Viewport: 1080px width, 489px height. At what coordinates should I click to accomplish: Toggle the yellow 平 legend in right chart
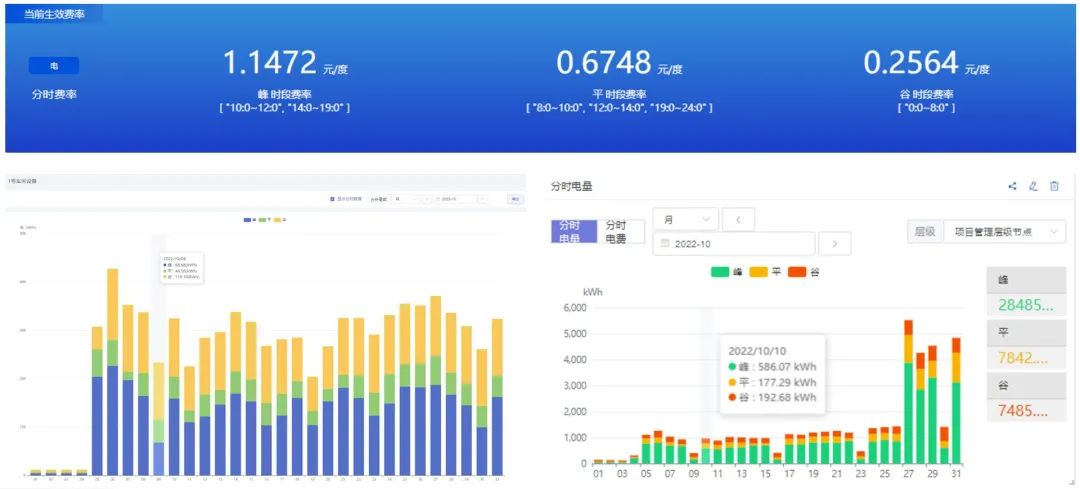tap(766, 272)
